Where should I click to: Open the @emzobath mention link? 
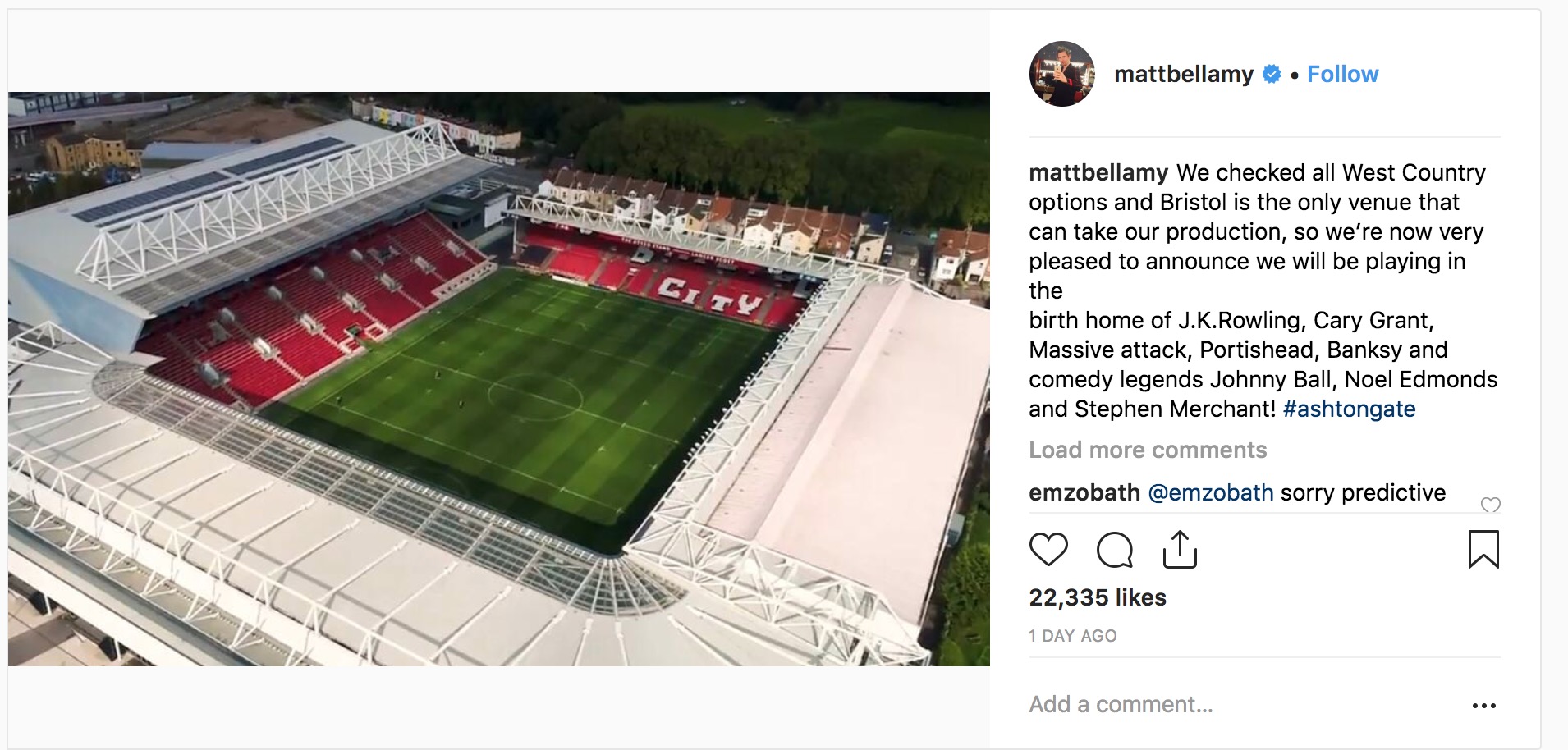tap(1210, 492)
